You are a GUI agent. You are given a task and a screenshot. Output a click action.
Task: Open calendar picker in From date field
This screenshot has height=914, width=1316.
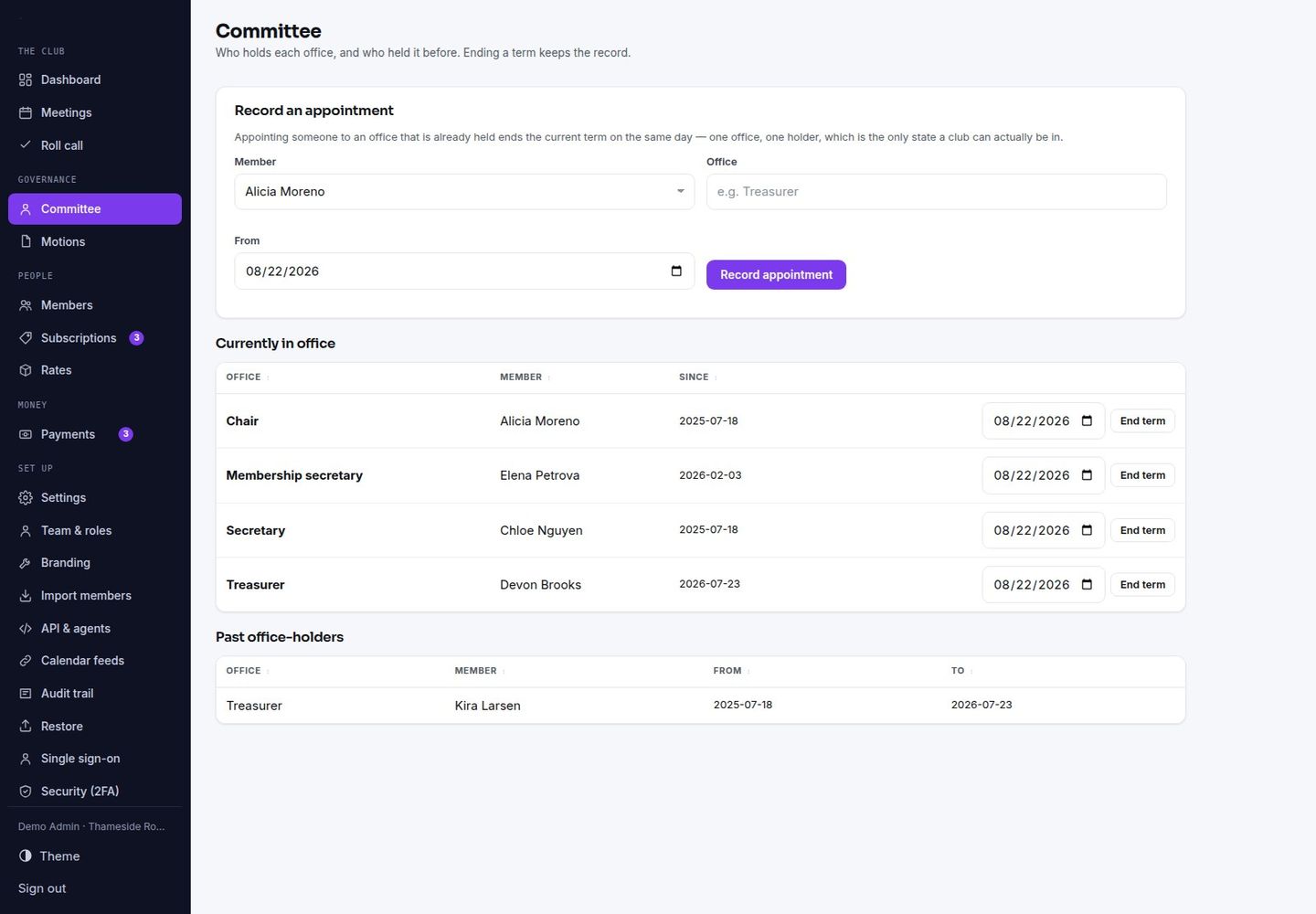click(676, 271)
